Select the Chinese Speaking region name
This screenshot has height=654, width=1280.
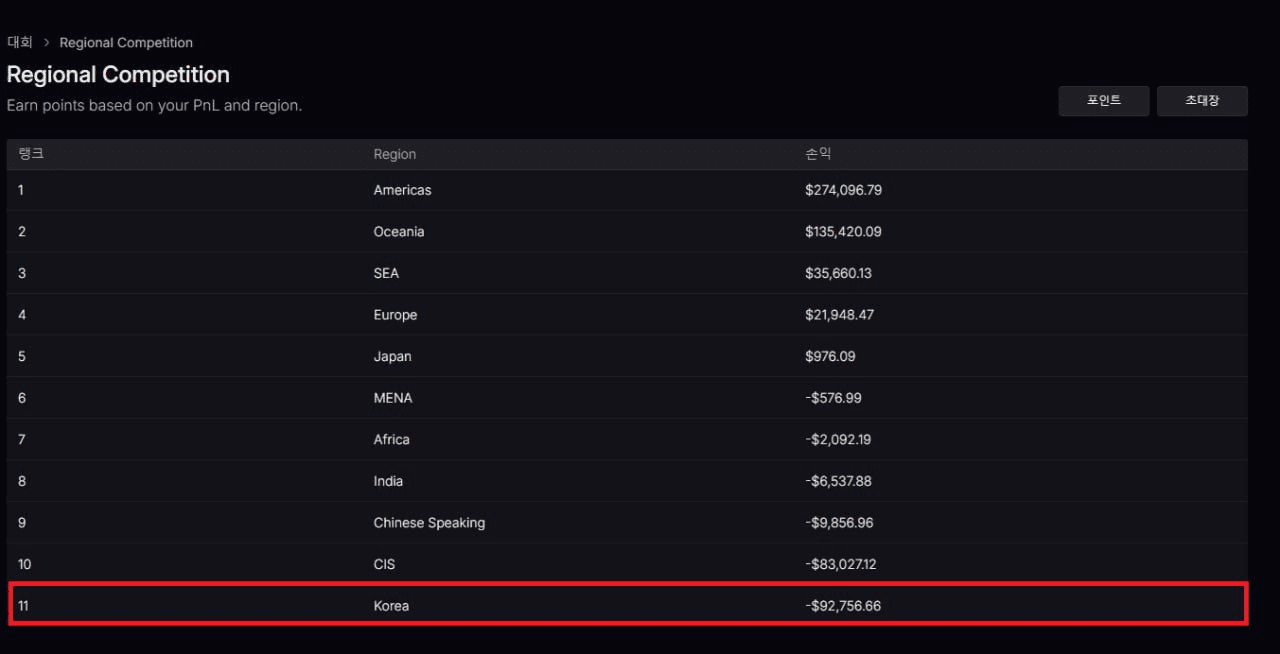click(x=429, y=523)
